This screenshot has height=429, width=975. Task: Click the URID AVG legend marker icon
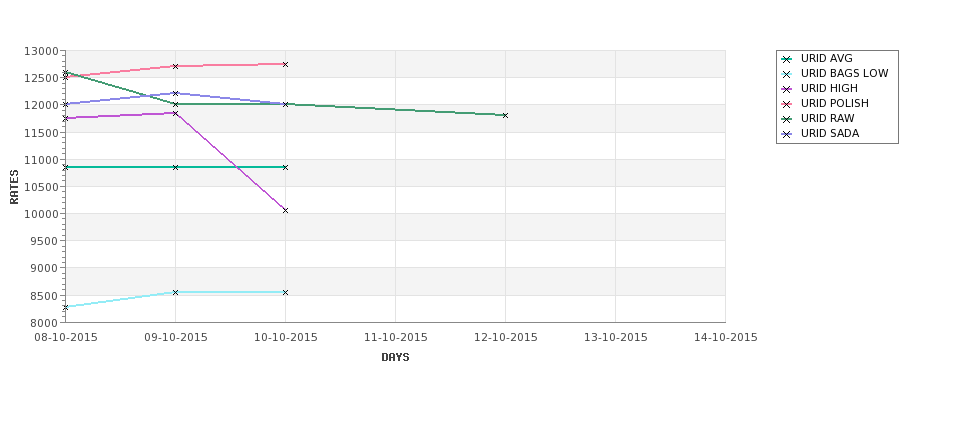pos(787,59)
